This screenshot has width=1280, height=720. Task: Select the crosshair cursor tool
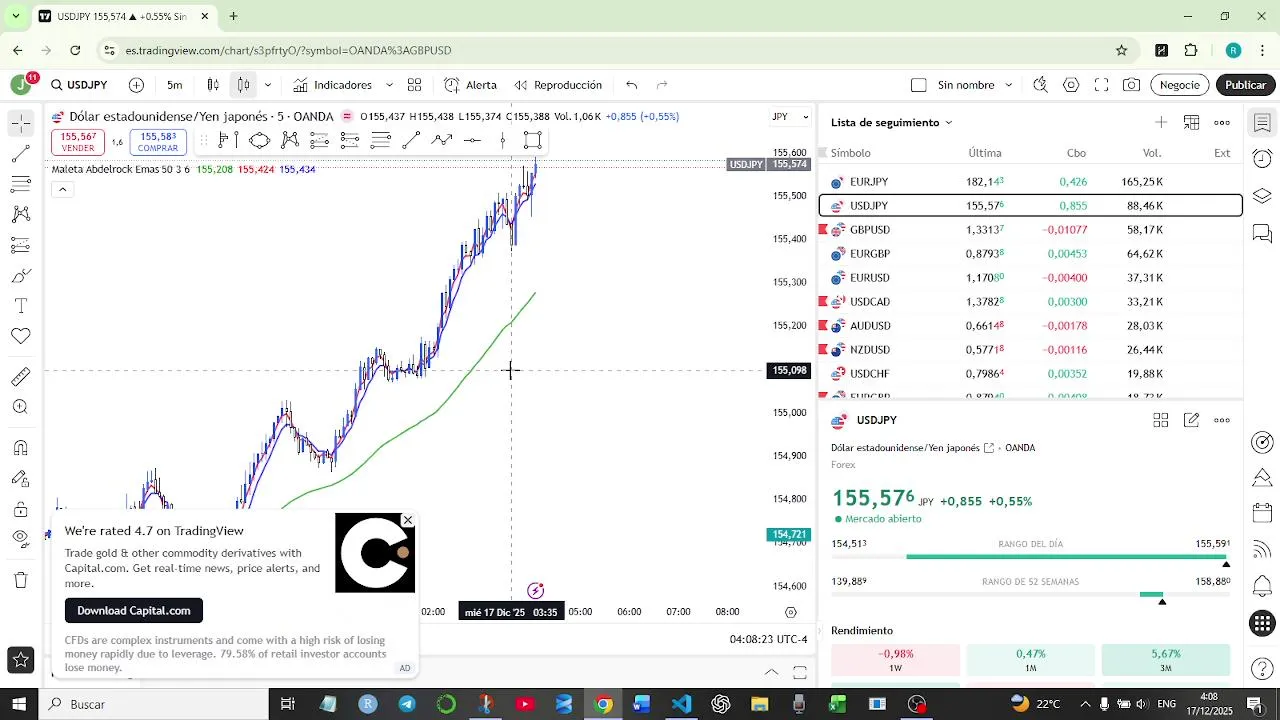pyautogui.click(x=20, y=123)
